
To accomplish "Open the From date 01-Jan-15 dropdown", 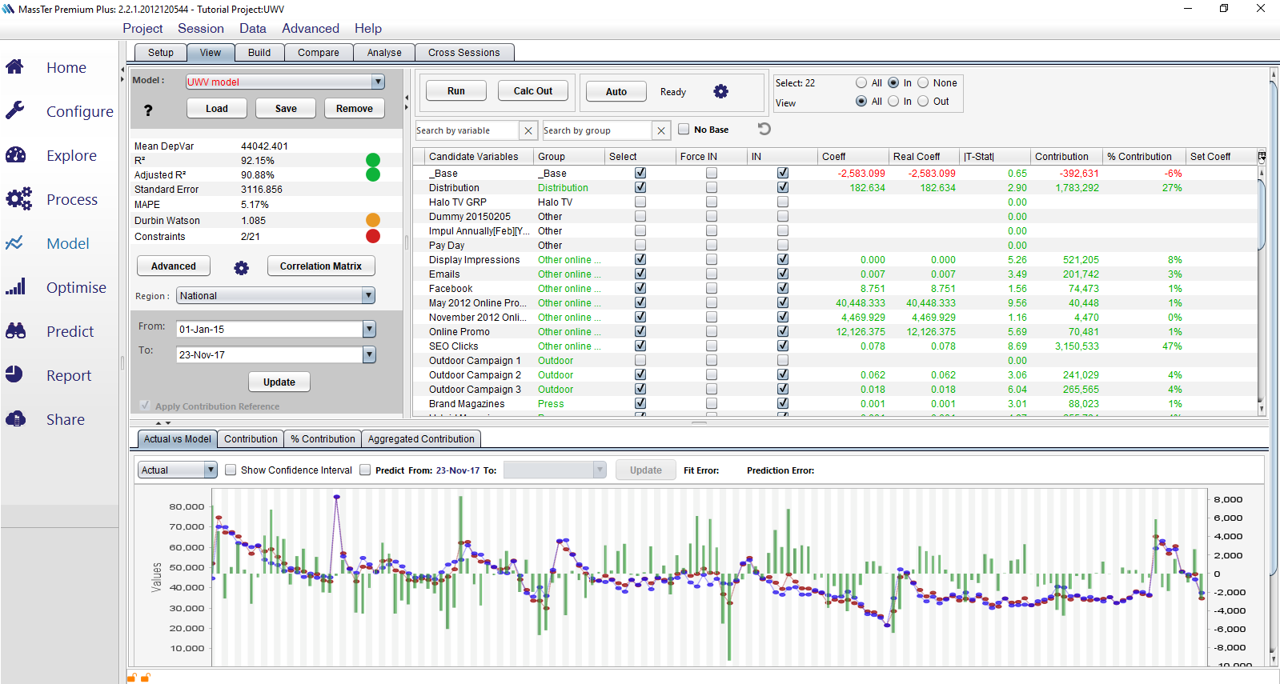I will tap(368, 329).
